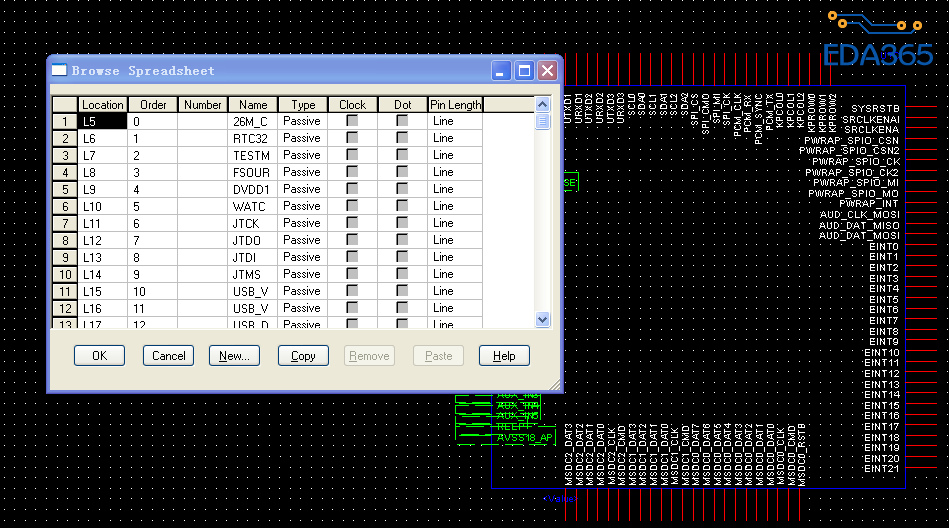Toggle the Clock checkbox in the JTCK row
949x528 pixels.
pos(352,223)
